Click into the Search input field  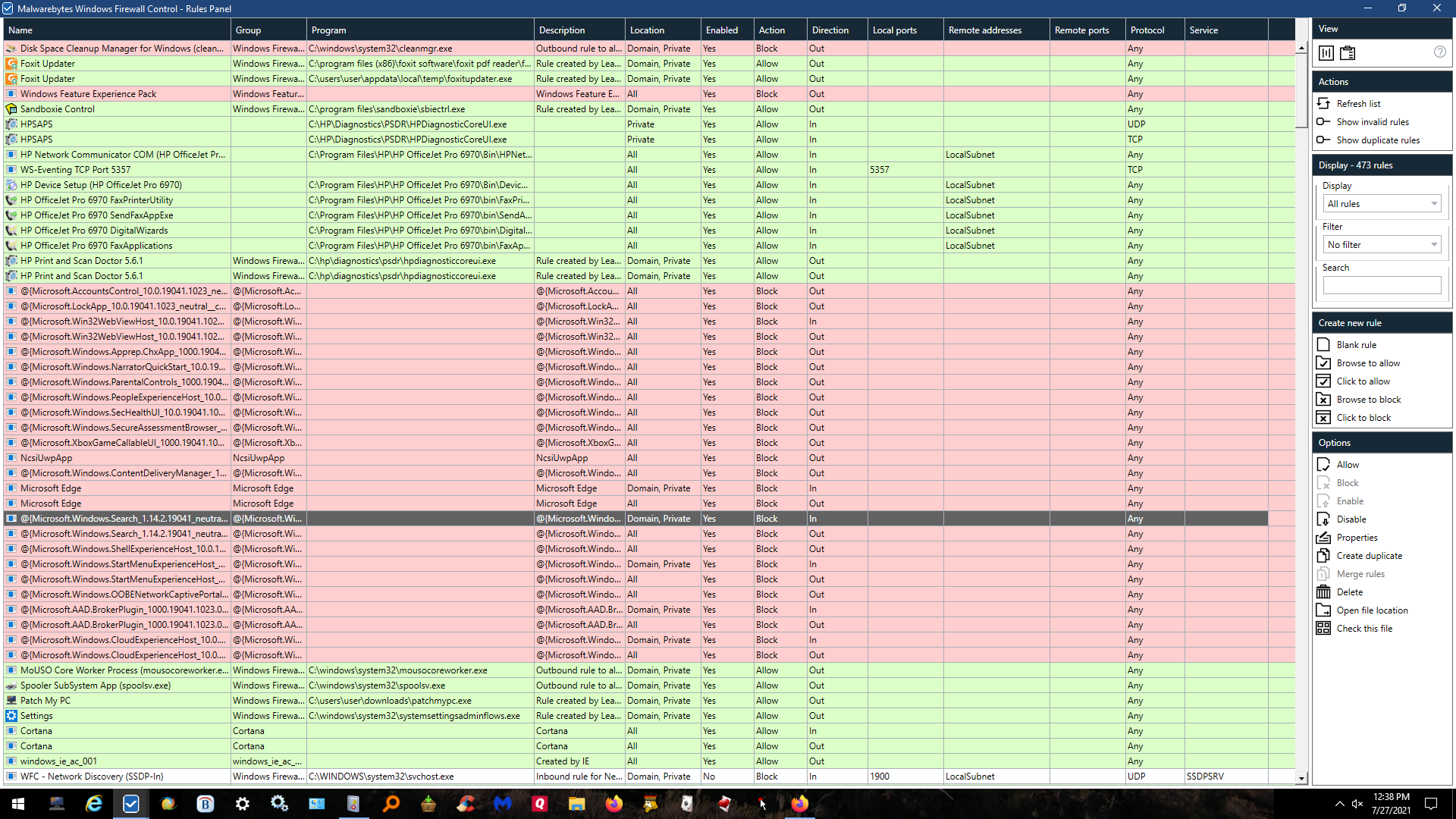pos(1382,286)
